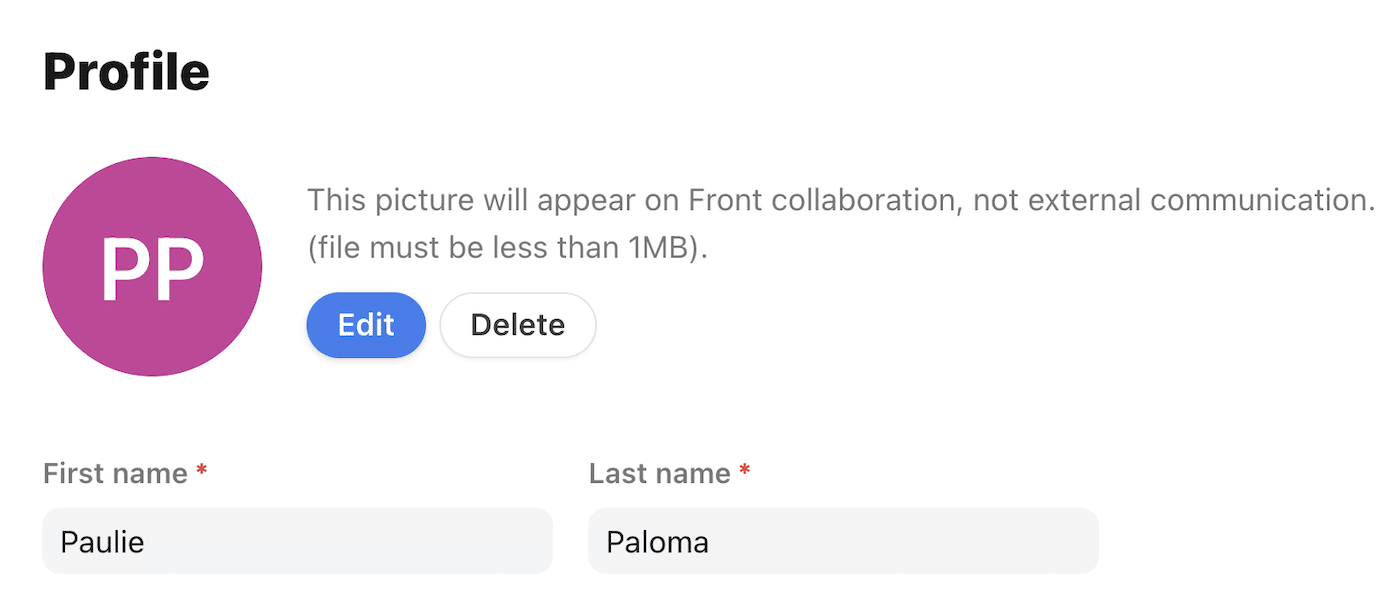
Task: Select the First name input field
Action: 297,540
